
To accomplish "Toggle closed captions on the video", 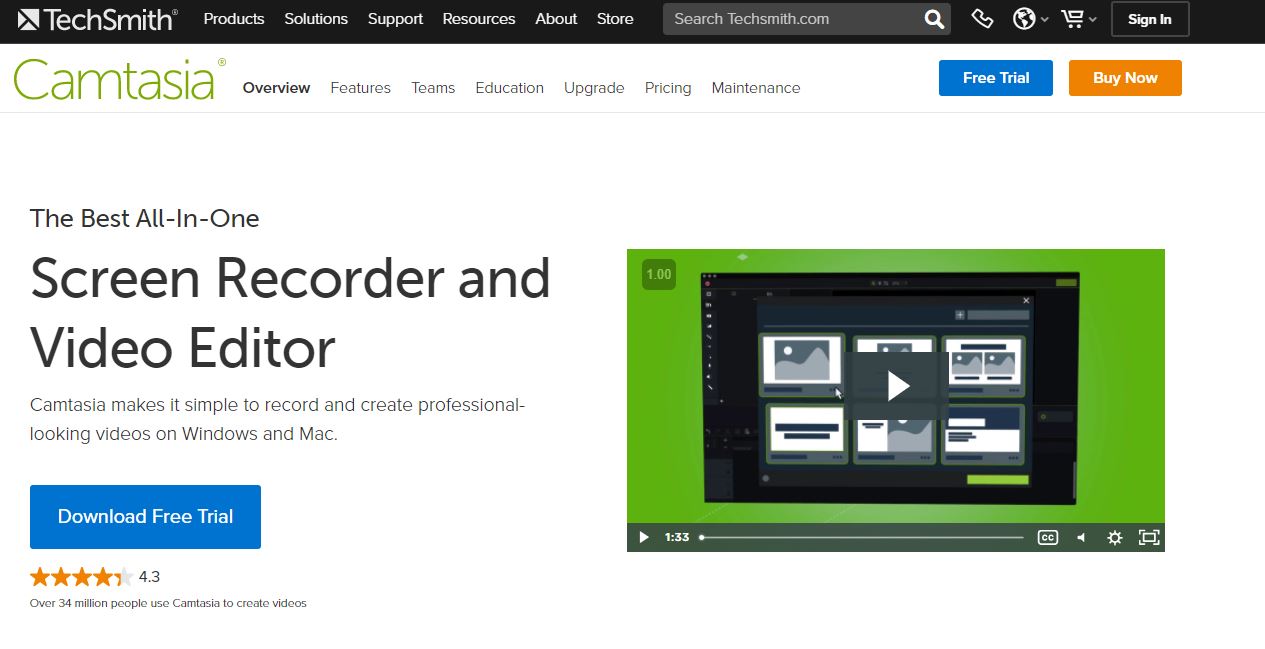I will click(x=1047, y=538).
